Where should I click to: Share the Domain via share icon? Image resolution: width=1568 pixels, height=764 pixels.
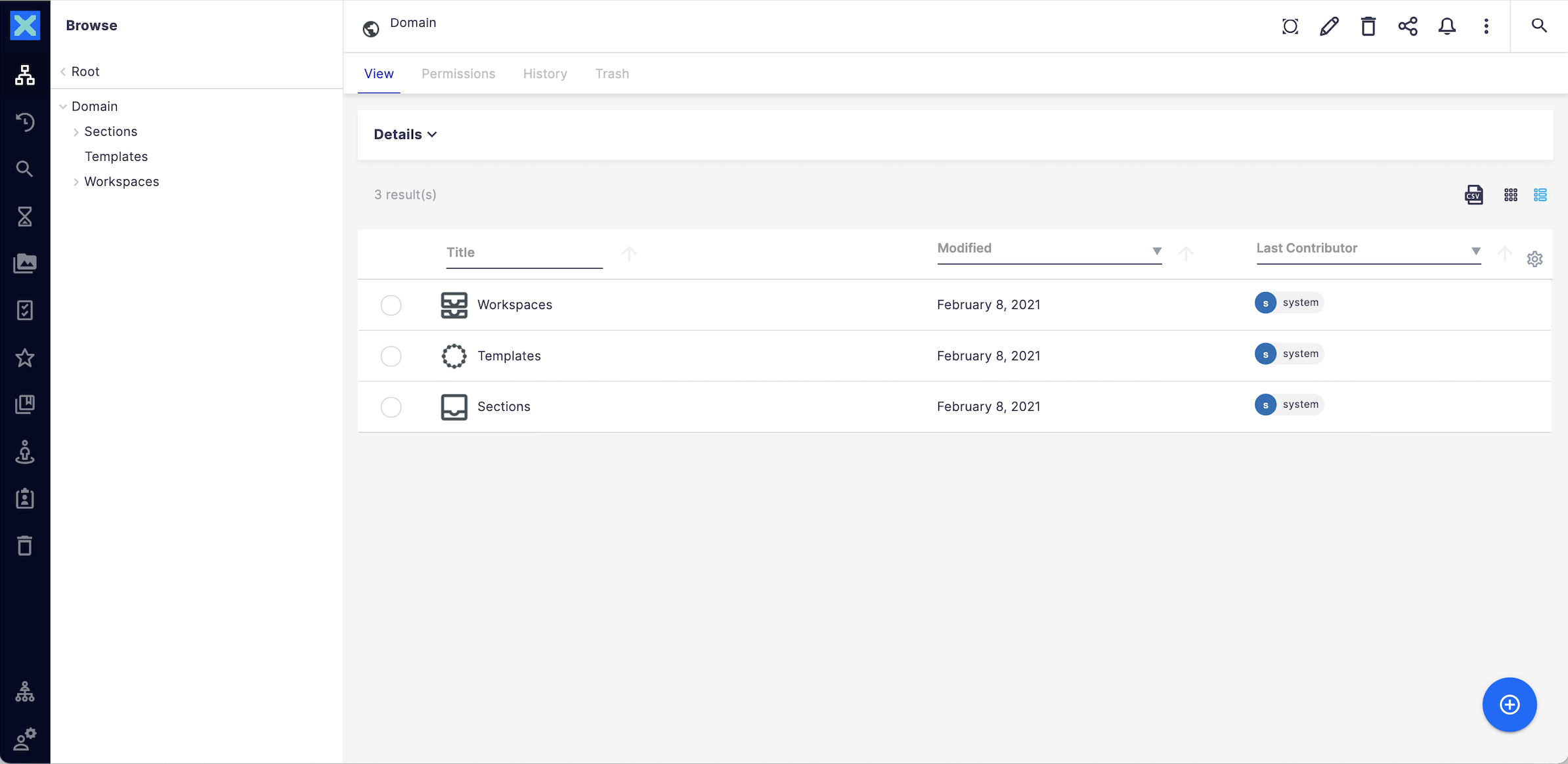(1408, 26)
